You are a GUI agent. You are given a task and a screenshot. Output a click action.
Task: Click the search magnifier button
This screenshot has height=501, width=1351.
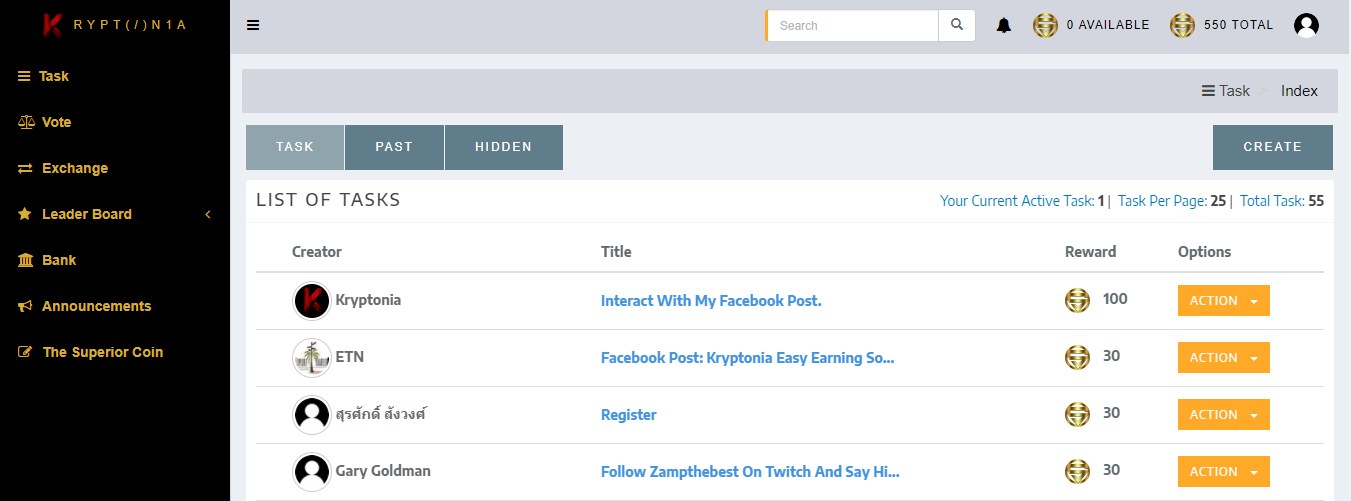(x=957, y=25)
